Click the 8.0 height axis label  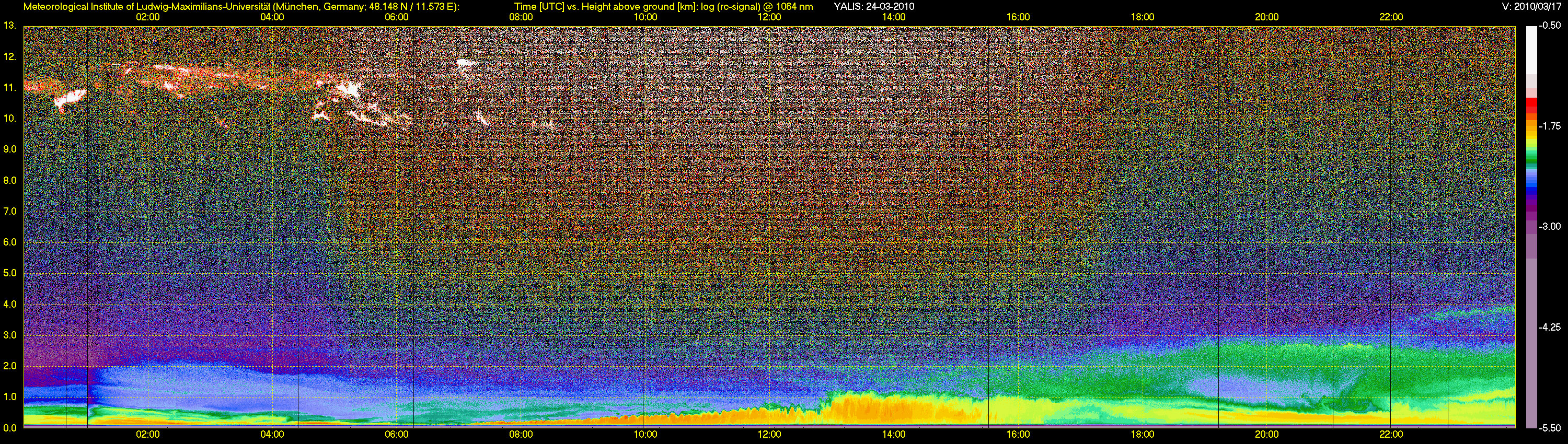click(9, 181)
